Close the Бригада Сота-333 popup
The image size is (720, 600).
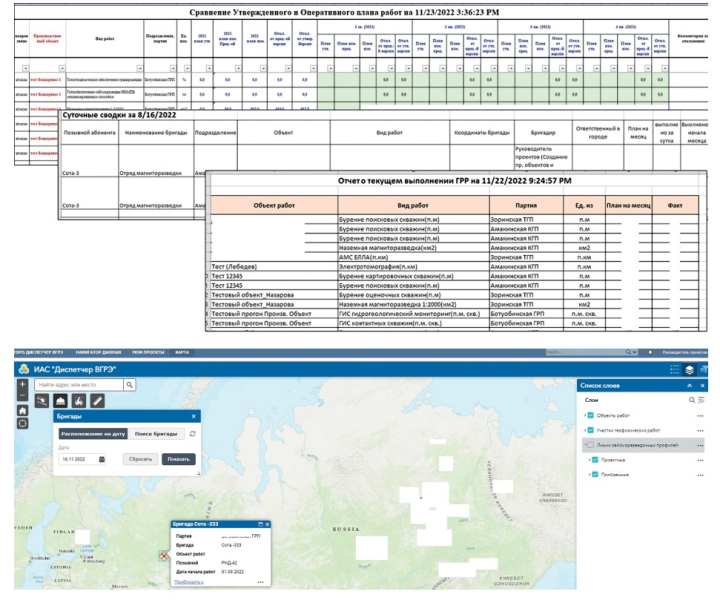pos(267,524)
